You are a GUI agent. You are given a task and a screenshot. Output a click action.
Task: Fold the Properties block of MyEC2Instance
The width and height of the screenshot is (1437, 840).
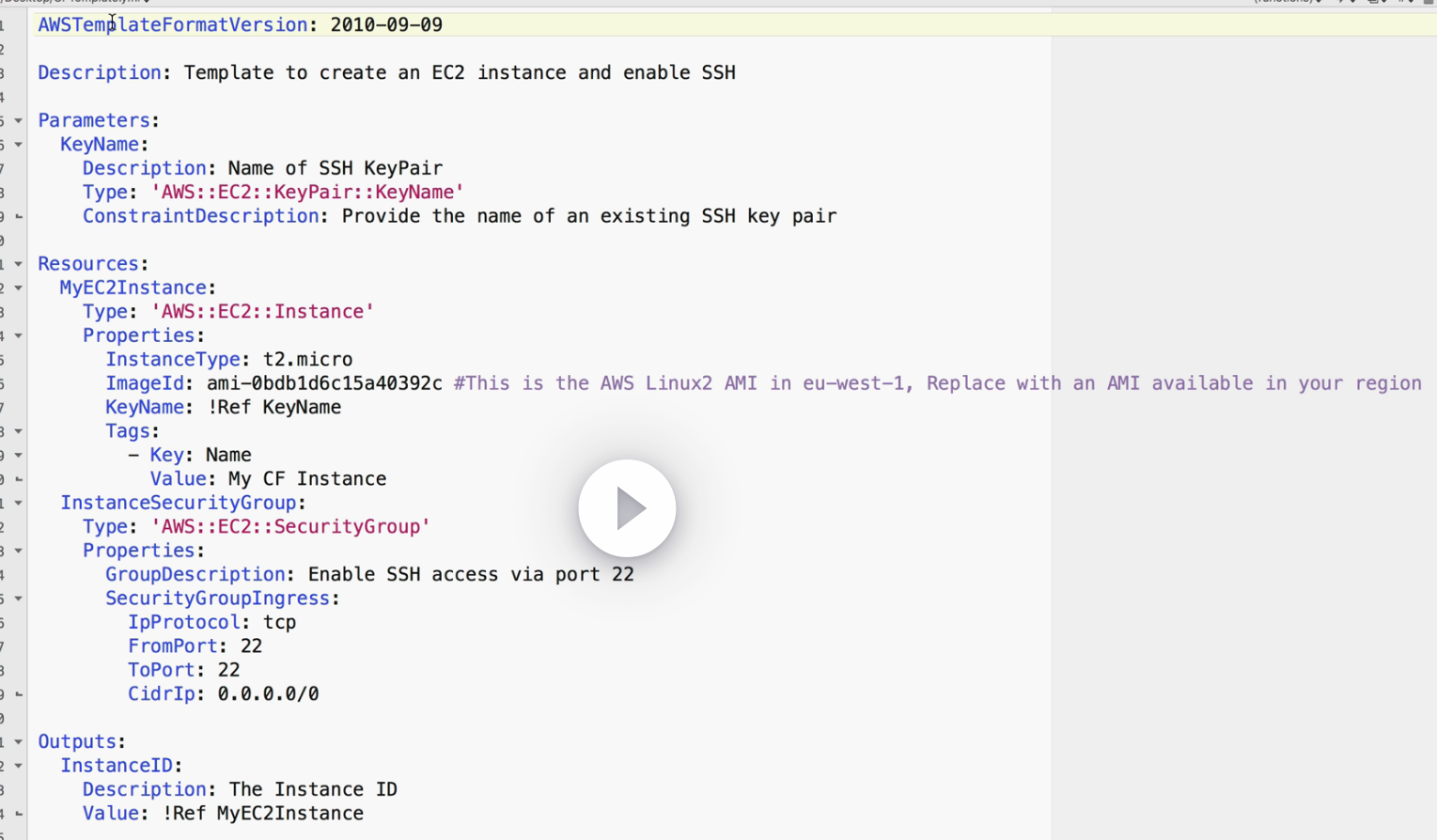(18, 335)
